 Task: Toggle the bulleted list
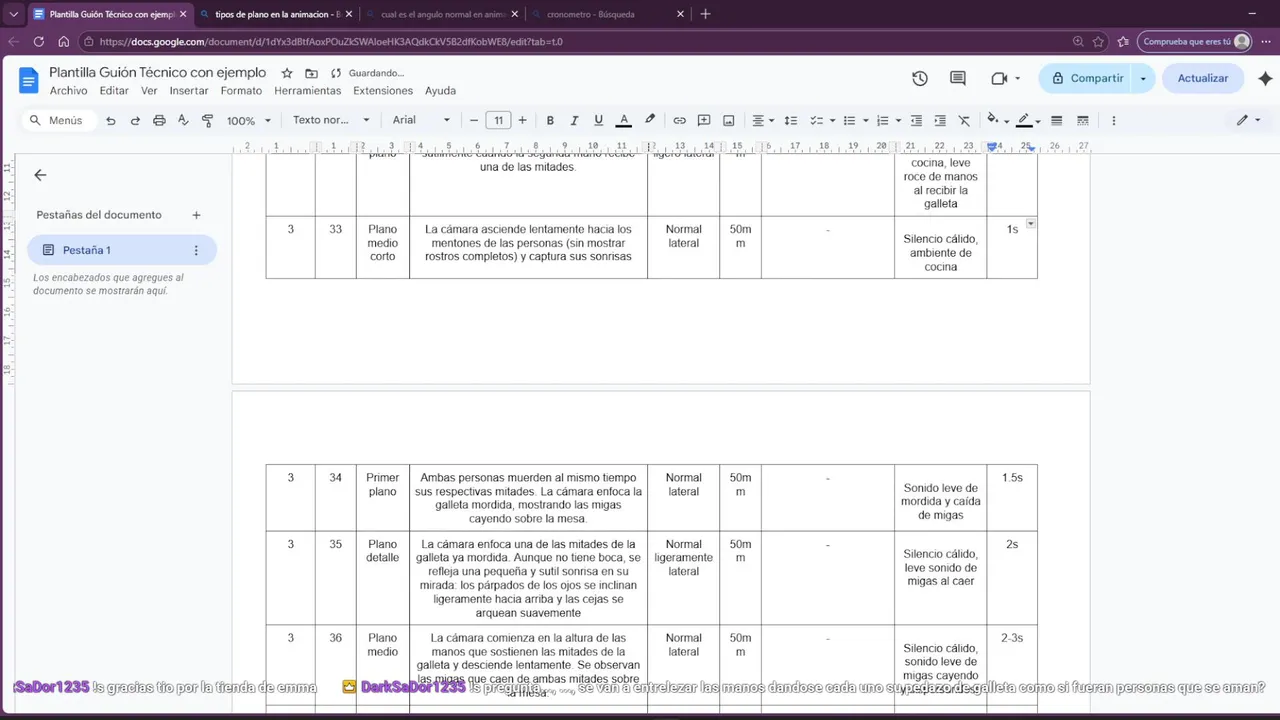849,120
